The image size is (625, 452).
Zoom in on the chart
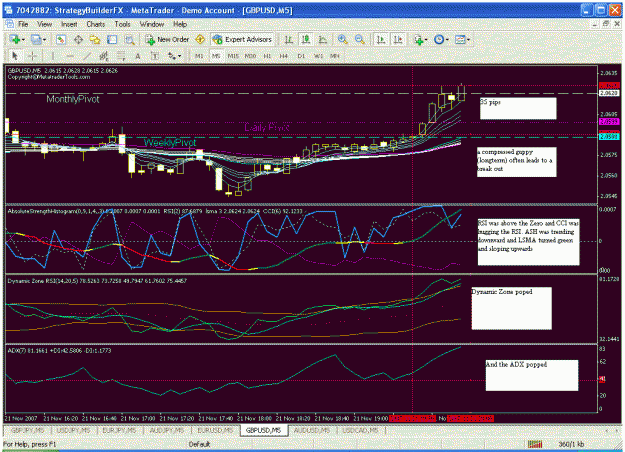[x=342, y=39]
